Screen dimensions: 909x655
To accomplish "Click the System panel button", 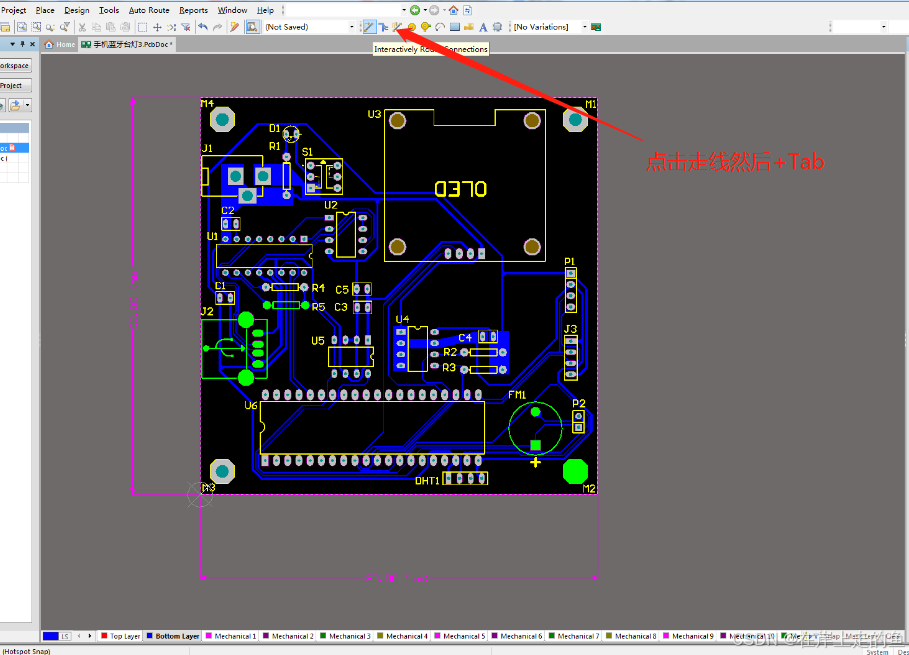I will click(877, 652).
